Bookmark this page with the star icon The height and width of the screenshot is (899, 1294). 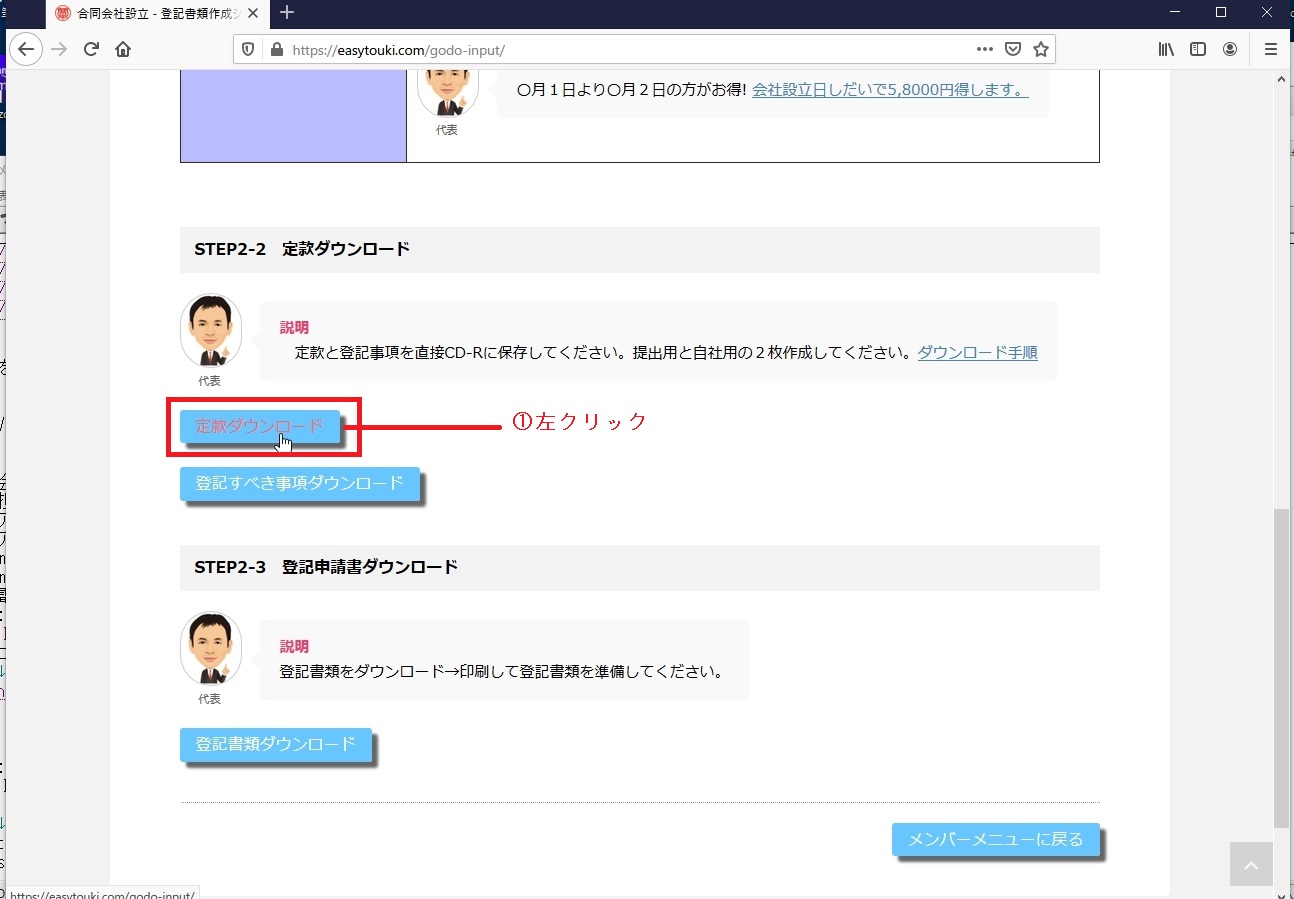tap(1040, 49)
